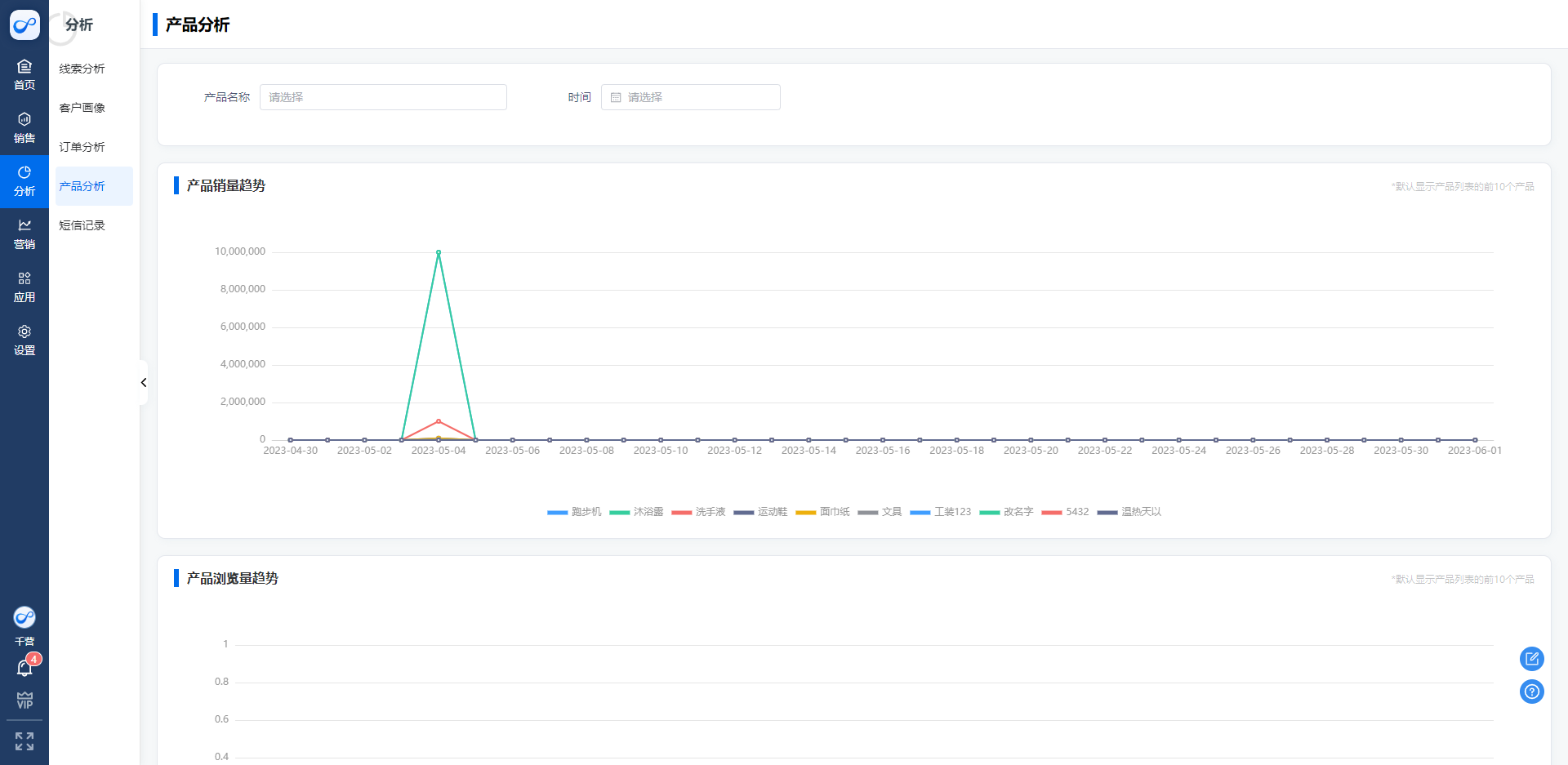Toggle the 洗手液 legend entry
Screen dimensions: 1568x765
pyautogui.click(x=699, y=512)
